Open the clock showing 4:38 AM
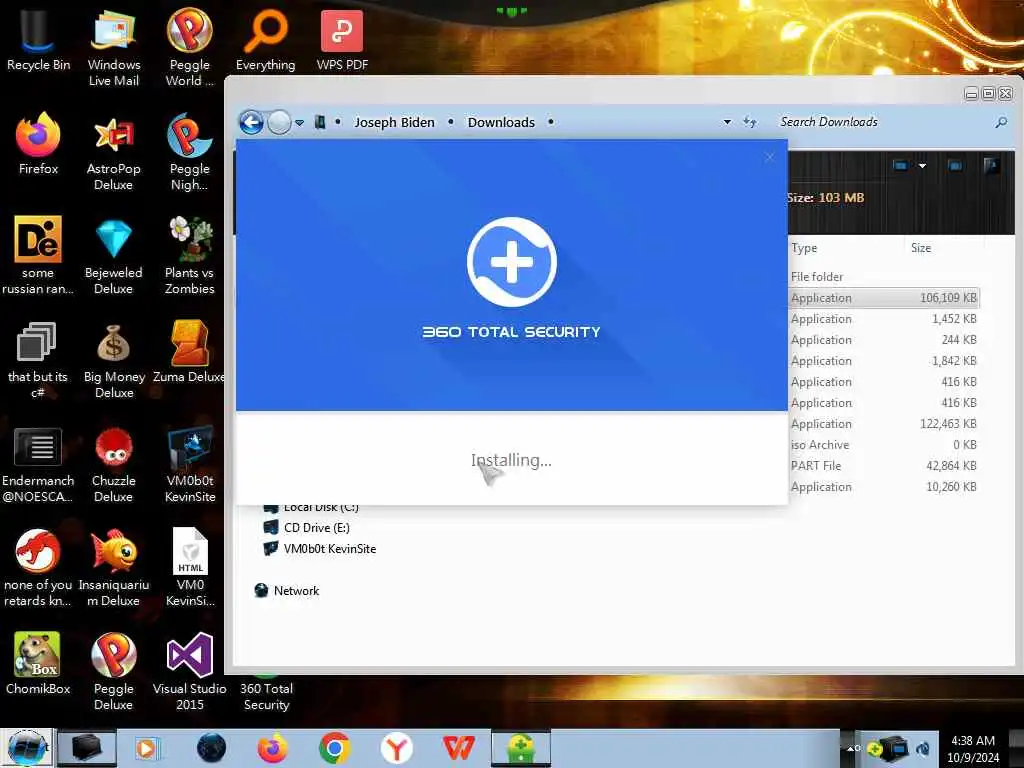 tap(973, 748)
